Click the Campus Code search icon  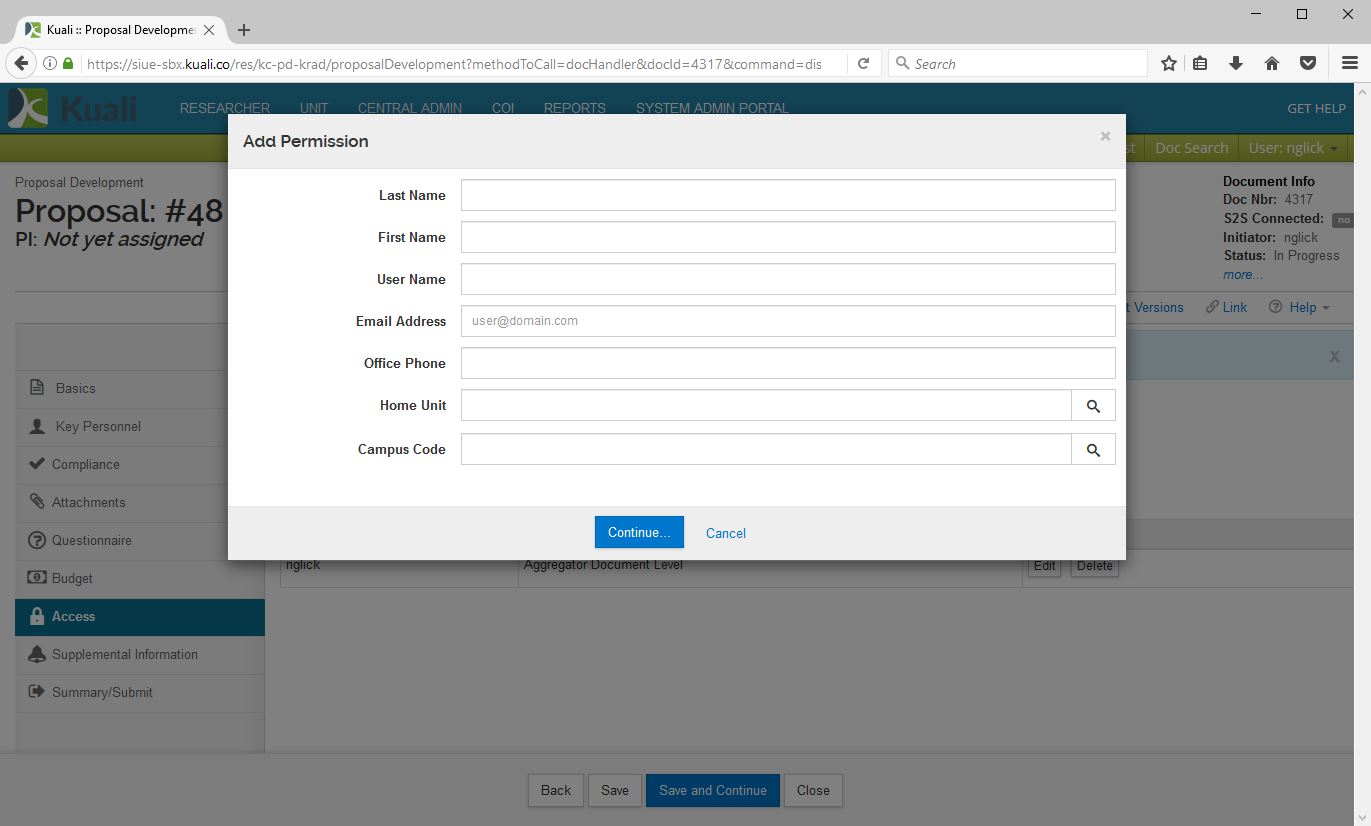coord(1093,450)
